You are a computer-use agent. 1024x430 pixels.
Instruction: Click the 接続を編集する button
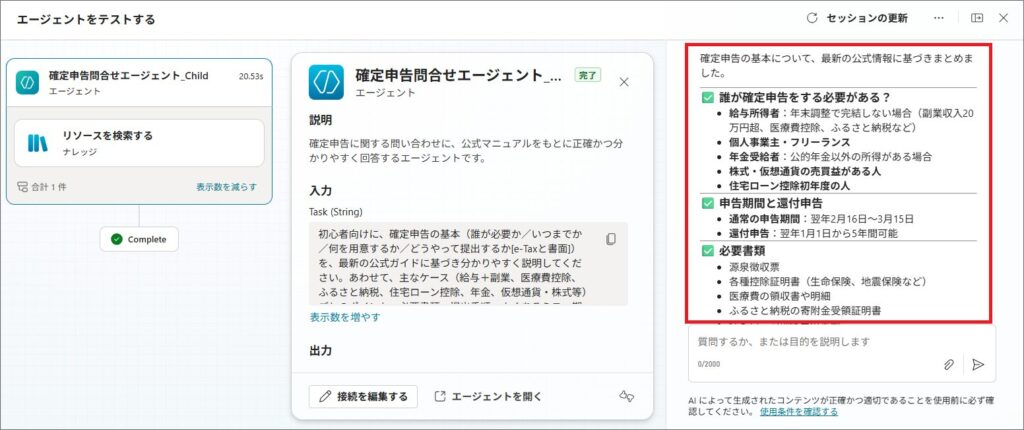point(362,397)
